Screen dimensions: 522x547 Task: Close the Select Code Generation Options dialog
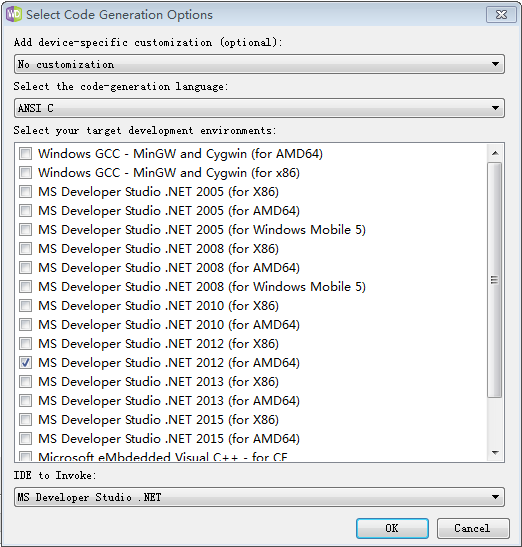501,15
